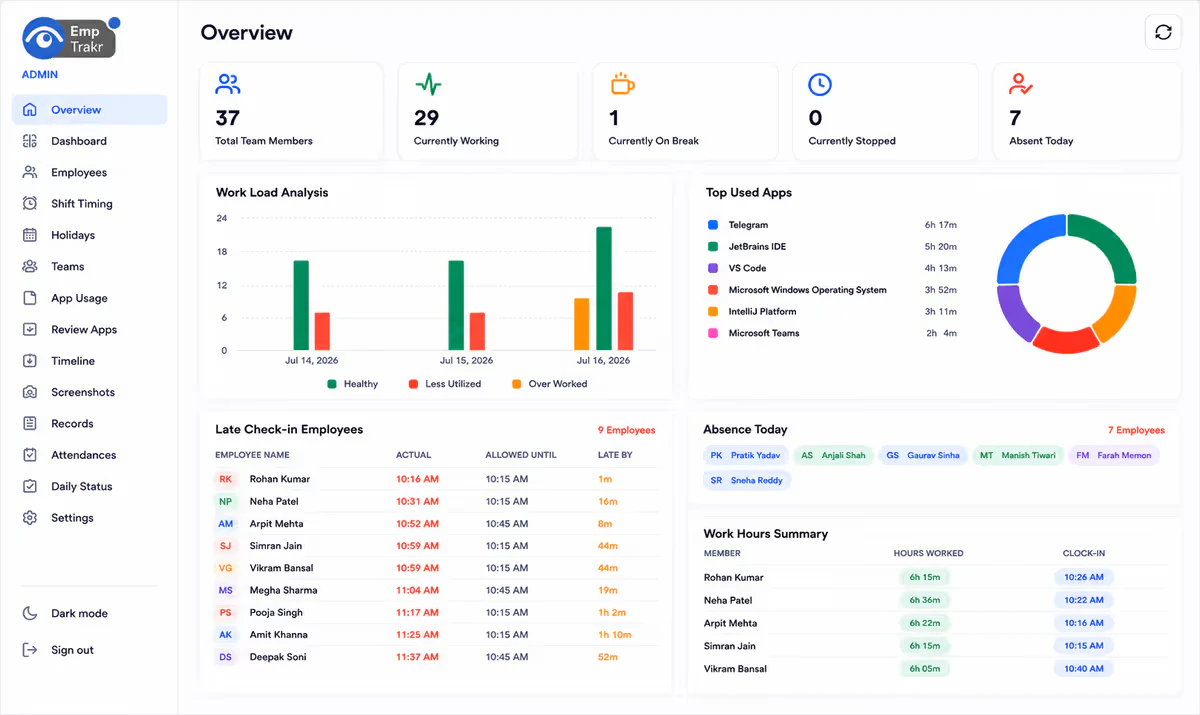1200x715 pixels.
Task: Click the Holidays calendar icon
Action: click(30, 235)
